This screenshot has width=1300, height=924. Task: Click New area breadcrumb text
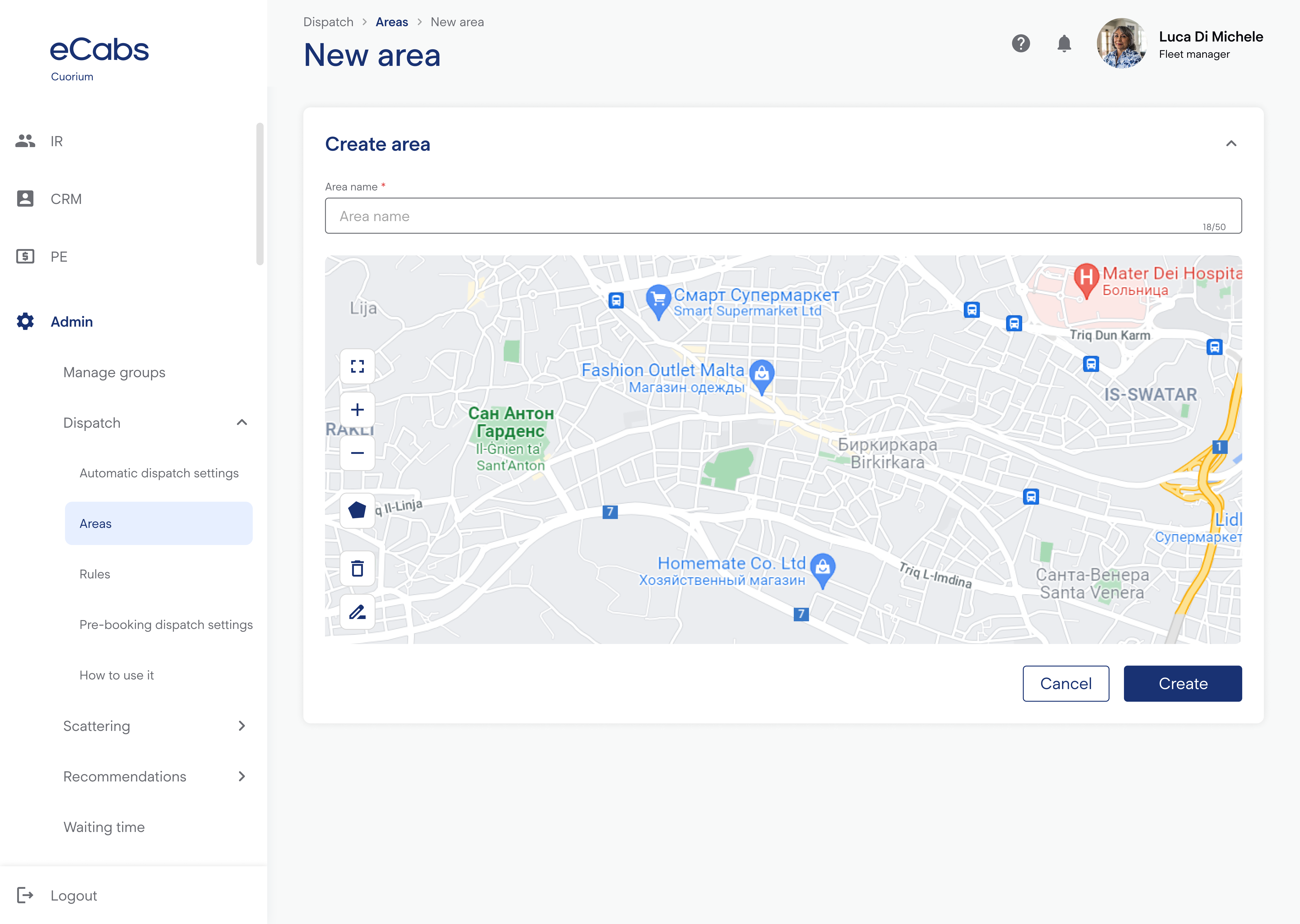[x=457, y=22]
